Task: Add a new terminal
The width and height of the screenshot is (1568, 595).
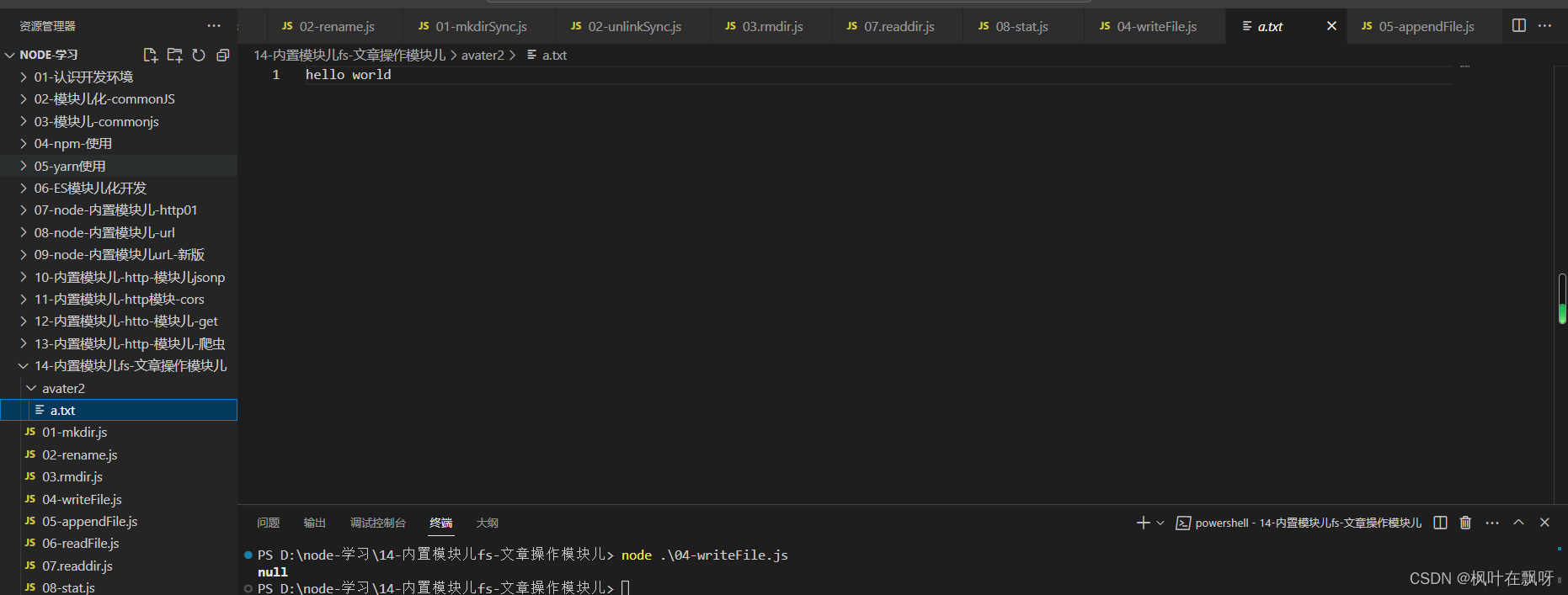Action: [1143, 523]
